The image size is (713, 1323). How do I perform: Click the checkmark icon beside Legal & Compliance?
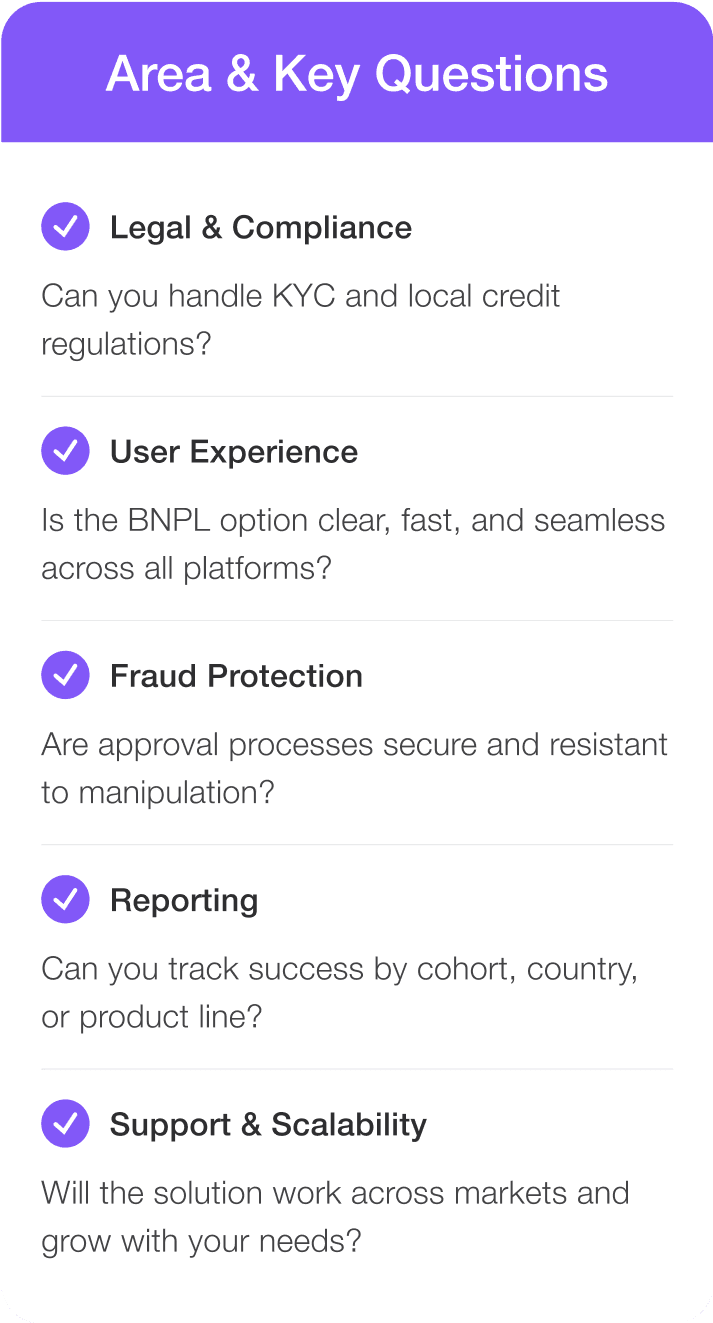click(66, 227)
